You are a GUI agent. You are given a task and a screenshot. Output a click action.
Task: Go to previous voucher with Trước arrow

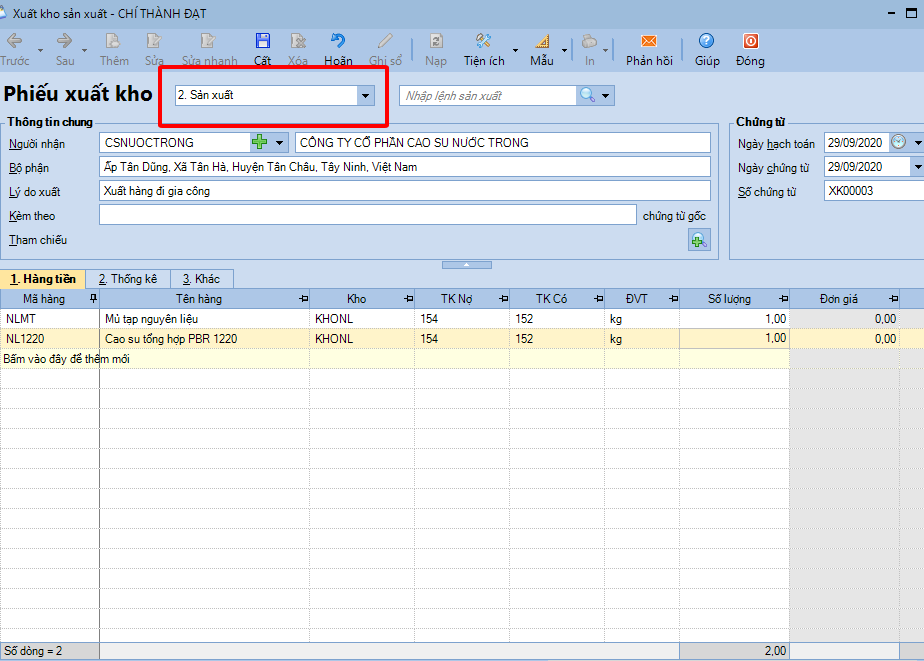pos(14,41)
